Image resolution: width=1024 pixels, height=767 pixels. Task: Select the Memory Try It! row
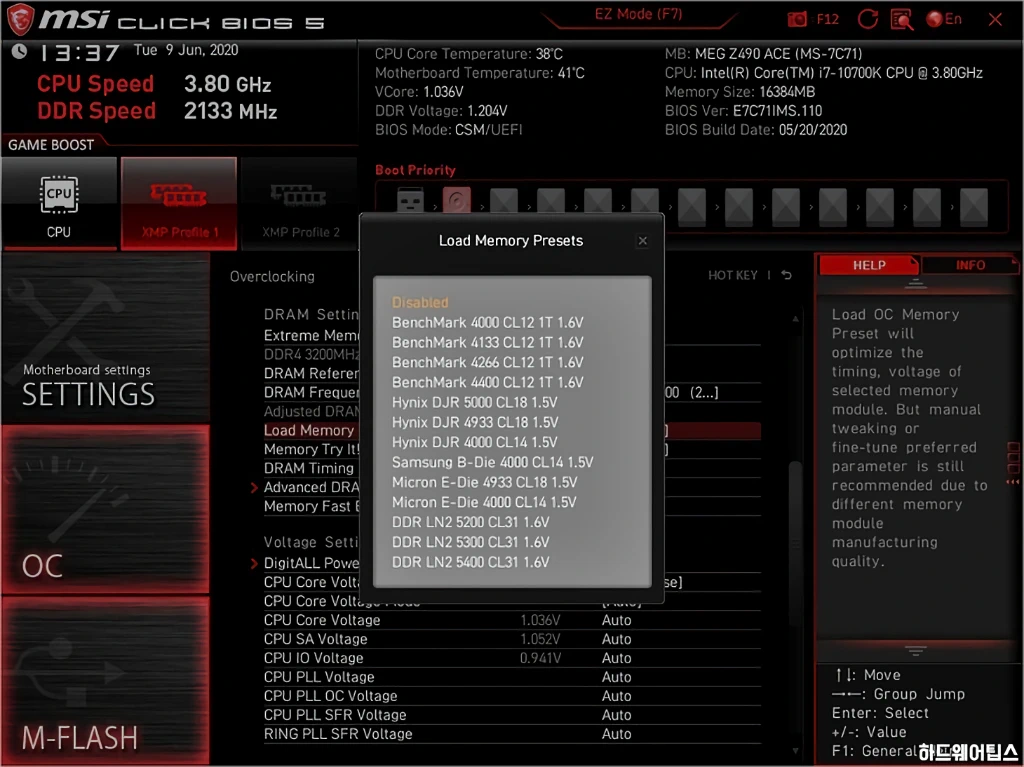pyautogui.click(x=512, y=449)
